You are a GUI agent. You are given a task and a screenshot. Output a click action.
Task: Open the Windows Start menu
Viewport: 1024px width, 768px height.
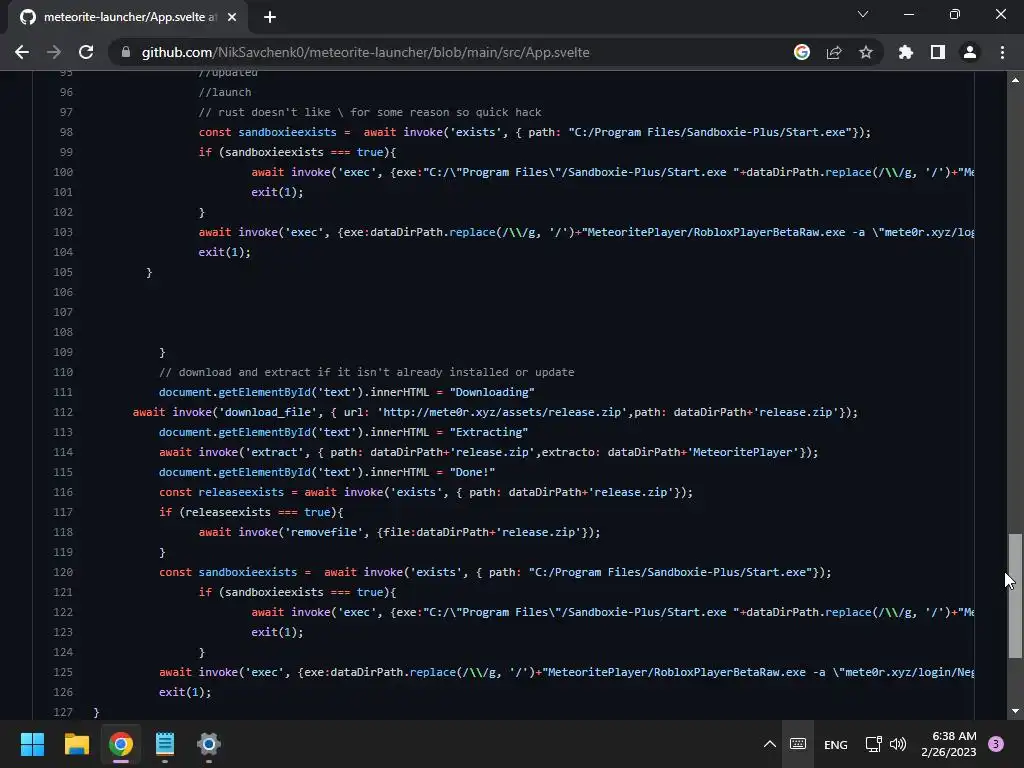pyautogui.click(x=32, y=744)
